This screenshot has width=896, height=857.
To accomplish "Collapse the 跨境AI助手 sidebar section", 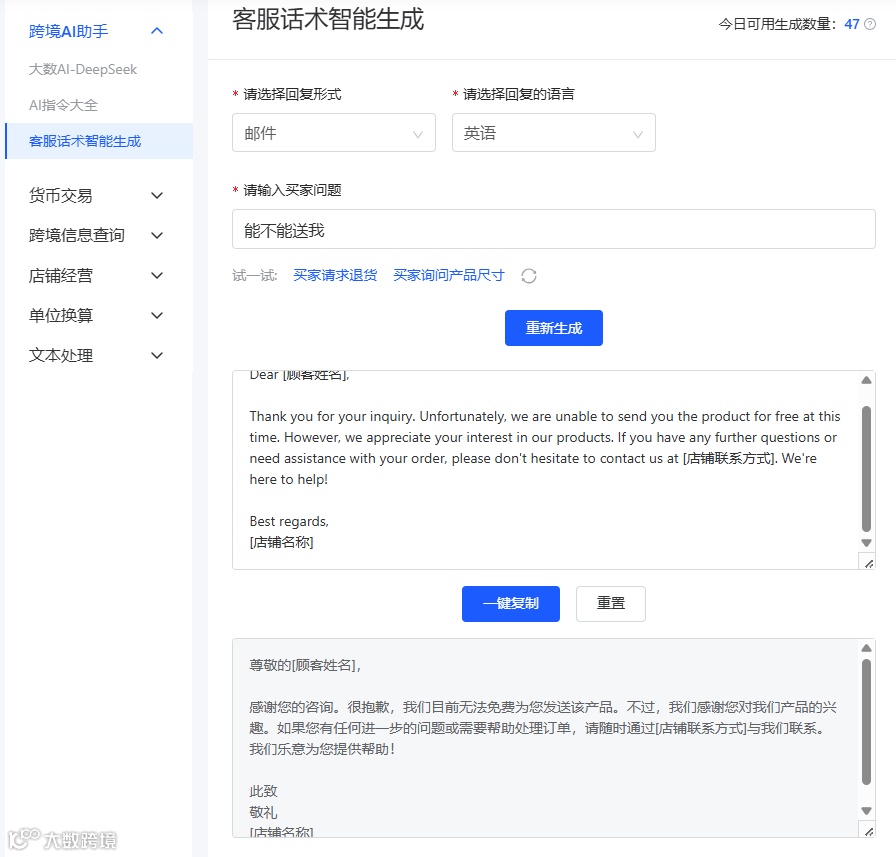I will click(x=157, y=31).
